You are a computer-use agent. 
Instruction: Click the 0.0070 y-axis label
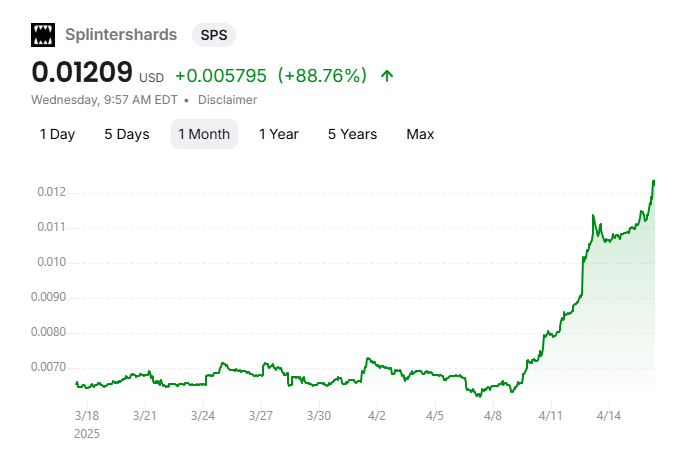click(48, 367)
